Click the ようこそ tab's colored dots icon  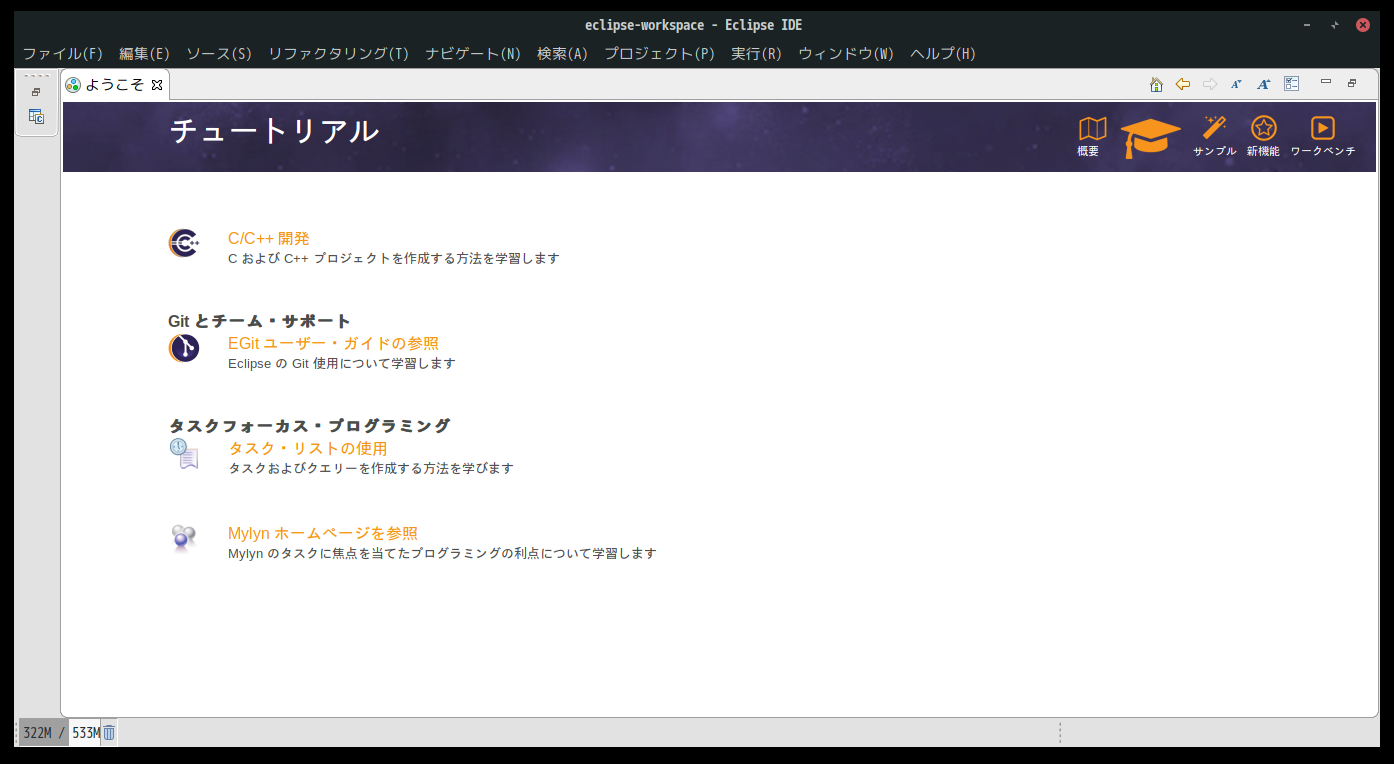pos(73,85)
